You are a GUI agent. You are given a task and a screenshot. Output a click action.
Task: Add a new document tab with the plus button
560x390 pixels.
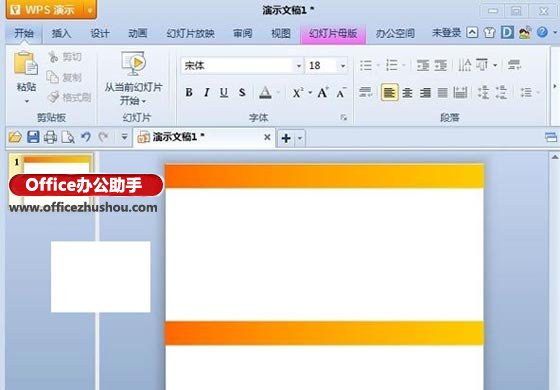point(286,138)
